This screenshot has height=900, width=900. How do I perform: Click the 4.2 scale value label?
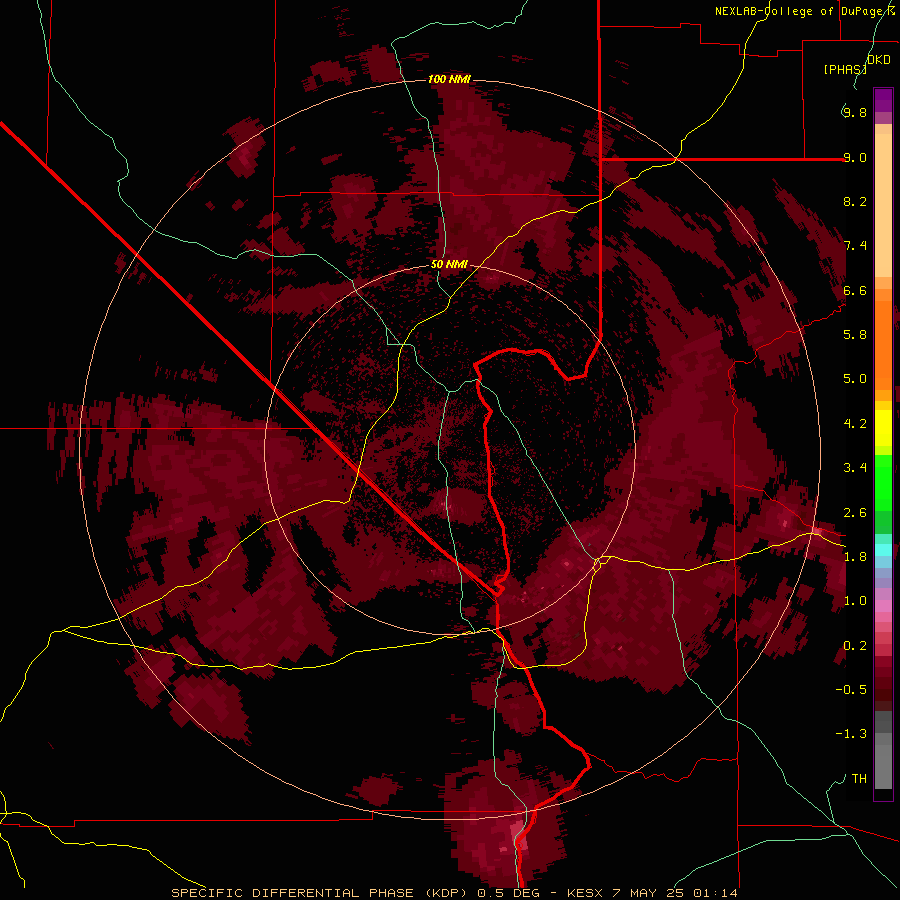click(x=855, y=424)
